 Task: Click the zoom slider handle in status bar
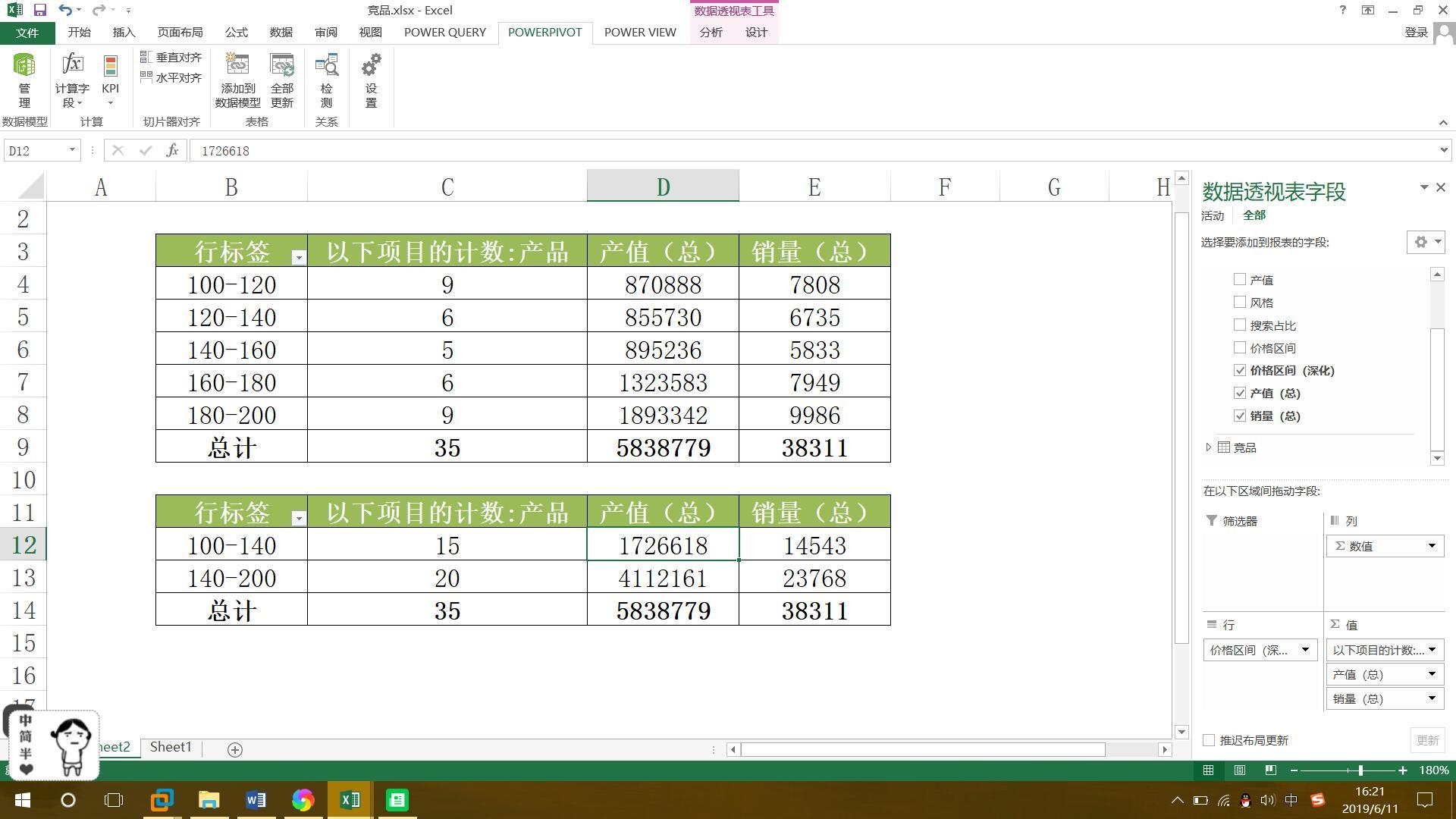(1360, 770)
